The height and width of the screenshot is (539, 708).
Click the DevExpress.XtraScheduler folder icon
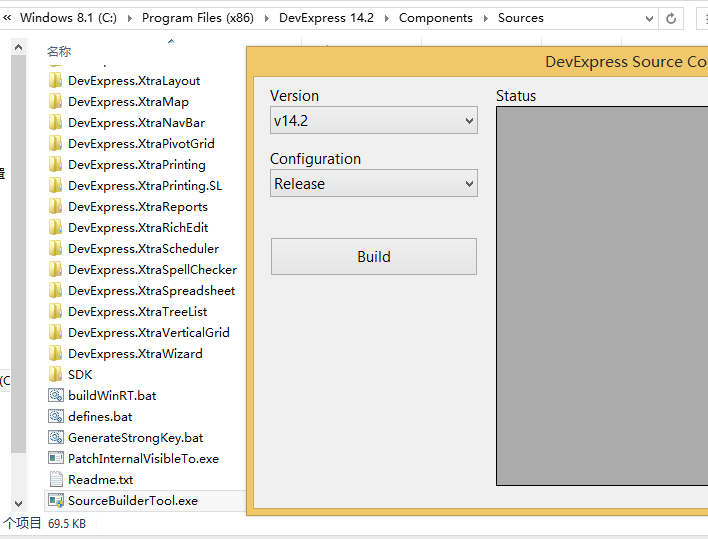[x=56, y=249]
